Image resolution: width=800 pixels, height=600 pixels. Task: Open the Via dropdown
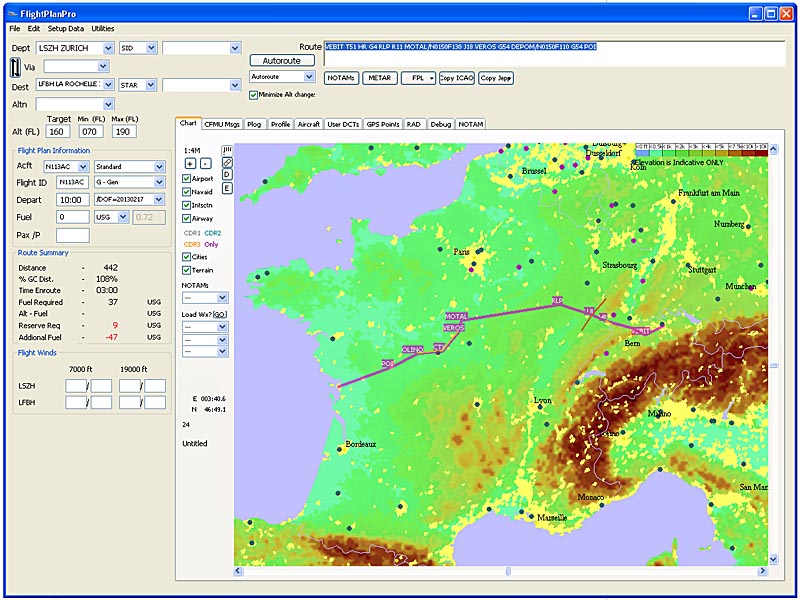click(x=104, y=66)
